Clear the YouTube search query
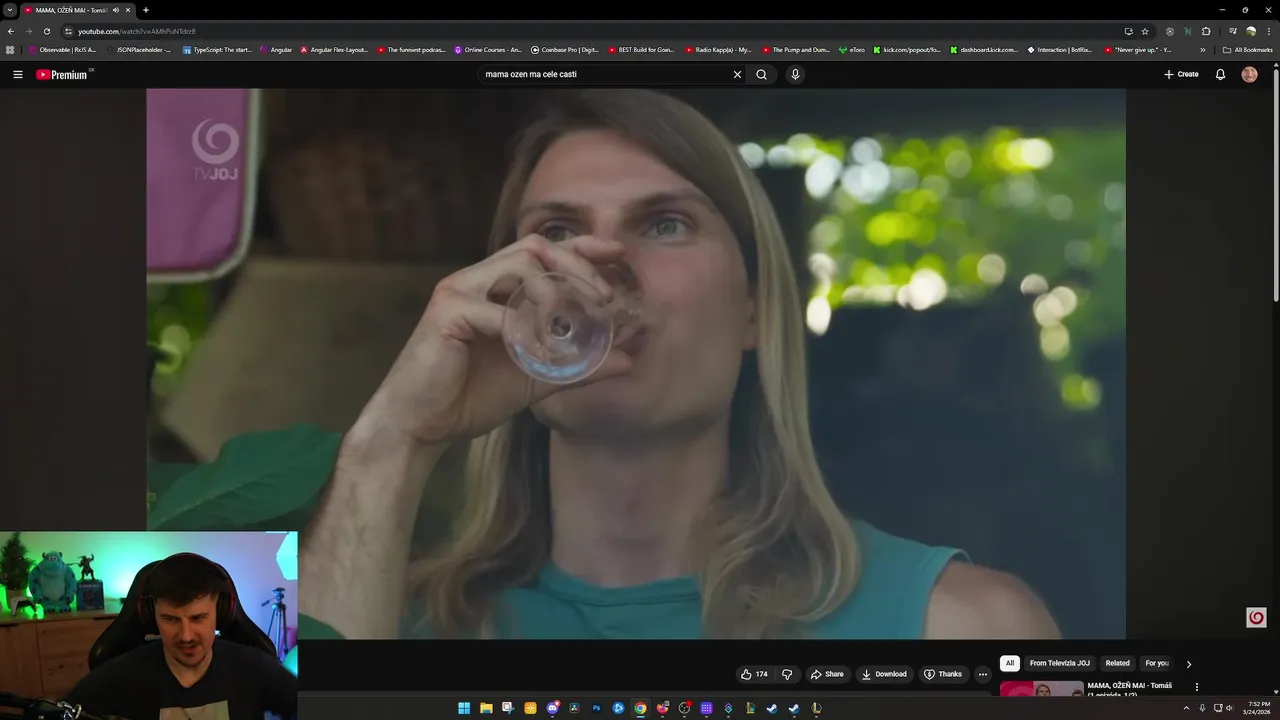The width and height of the screenshot is (1280, 720). (737, 74)
